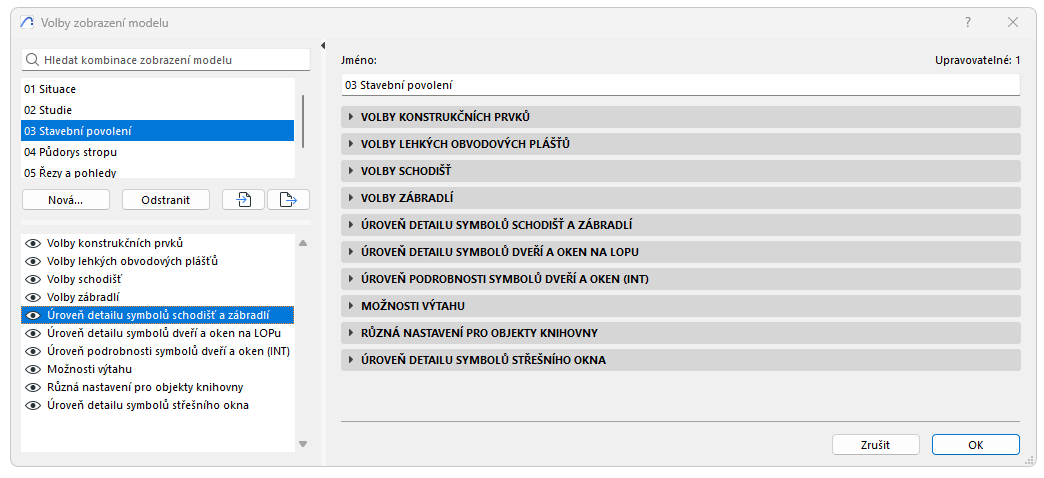Select 'Různá nastavení pro objekty knihovny' row text
This screenshot has height=478, width=1044.
point(145,387)
